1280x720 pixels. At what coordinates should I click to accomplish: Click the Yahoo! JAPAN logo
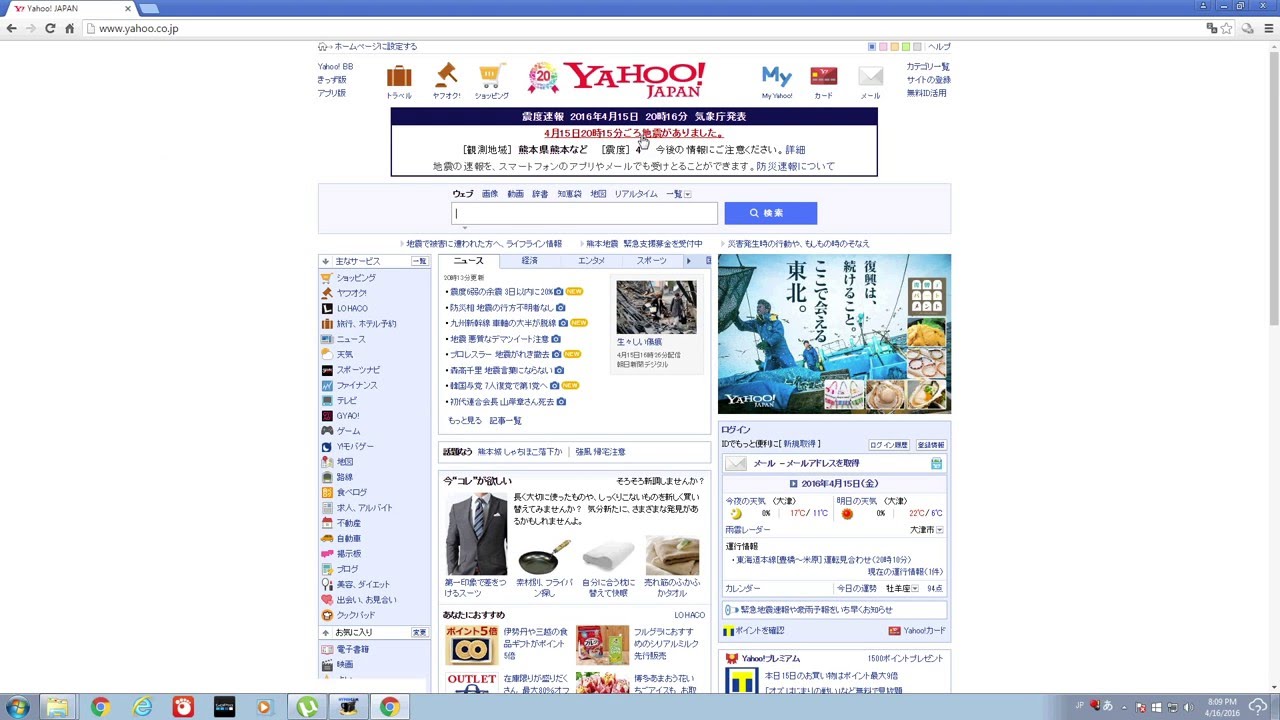[634, 80]
